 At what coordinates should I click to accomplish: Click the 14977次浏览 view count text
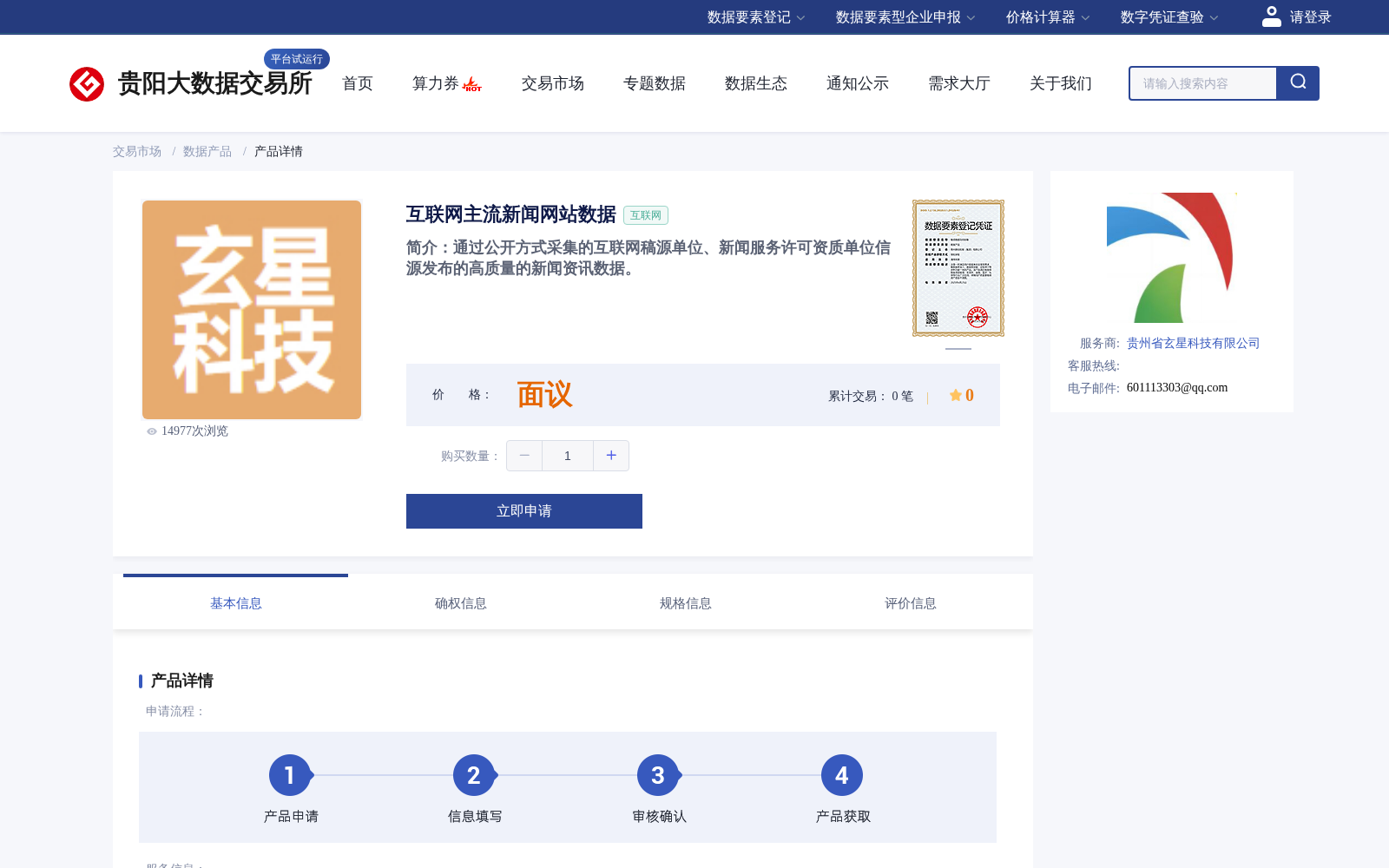[x=194, y=431]
